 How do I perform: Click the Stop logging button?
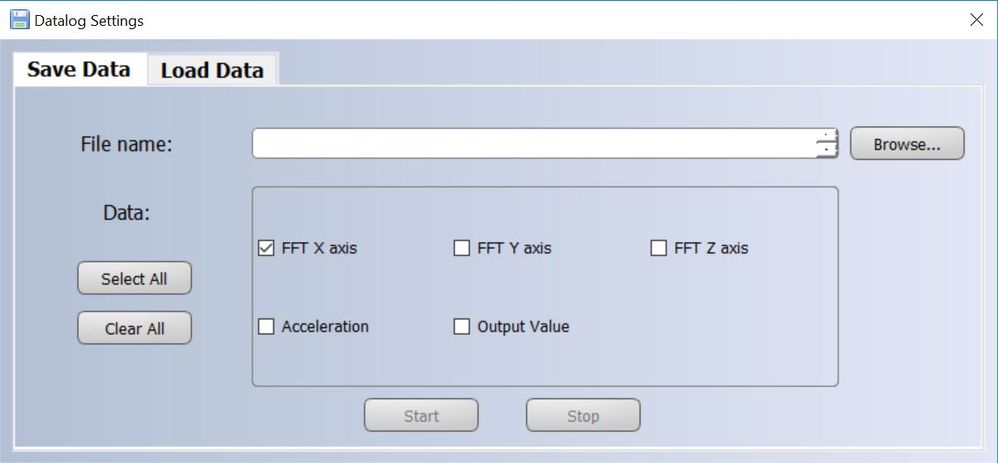pyautogui.click(x=583, y=415)
